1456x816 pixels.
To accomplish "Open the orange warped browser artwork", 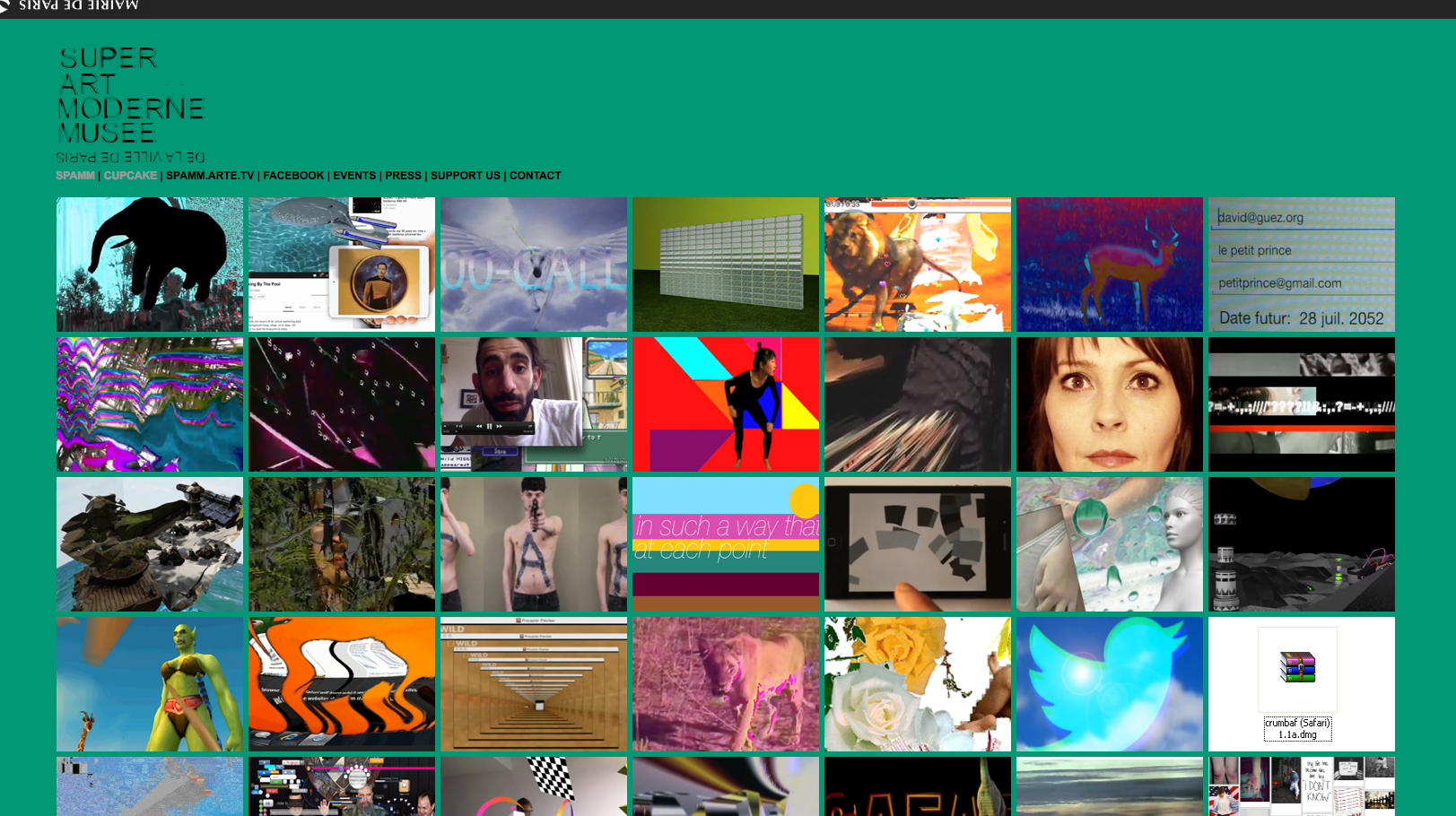I will pos(342,684).
